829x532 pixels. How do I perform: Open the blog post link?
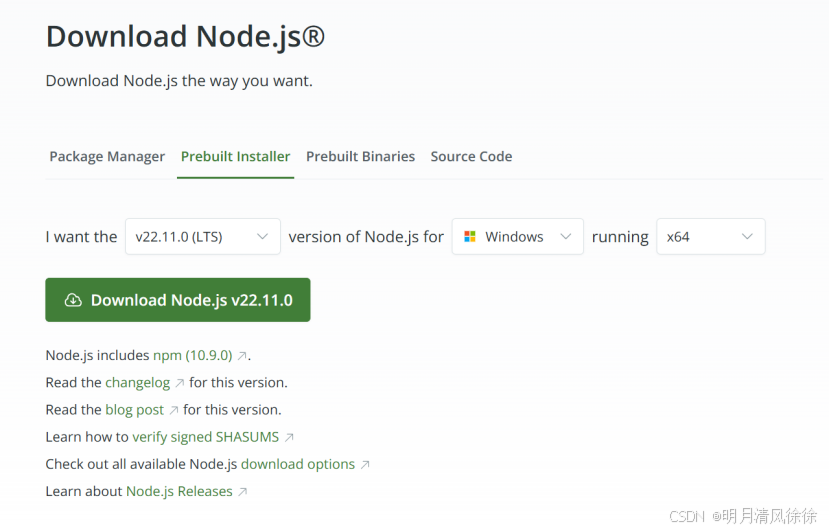[134, 410]
